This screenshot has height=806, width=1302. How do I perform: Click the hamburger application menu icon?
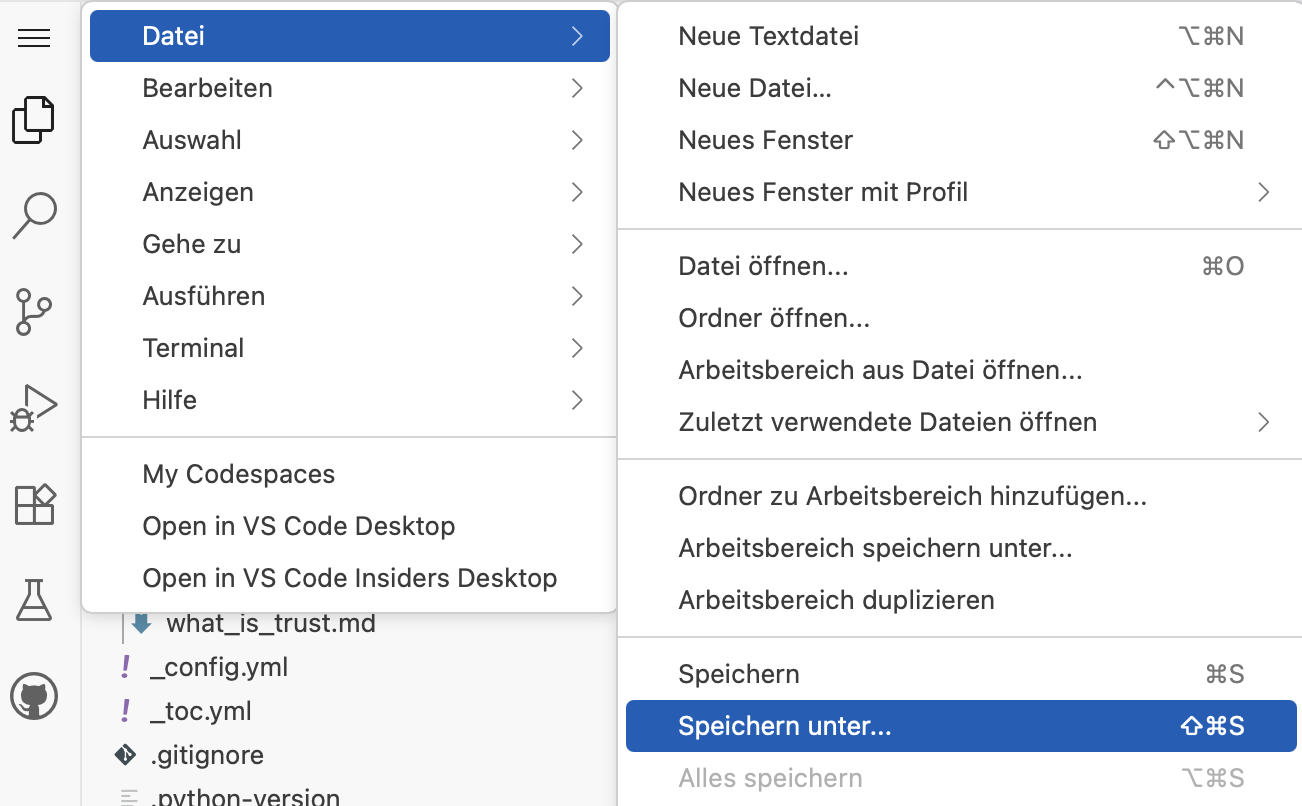(34, 38)
